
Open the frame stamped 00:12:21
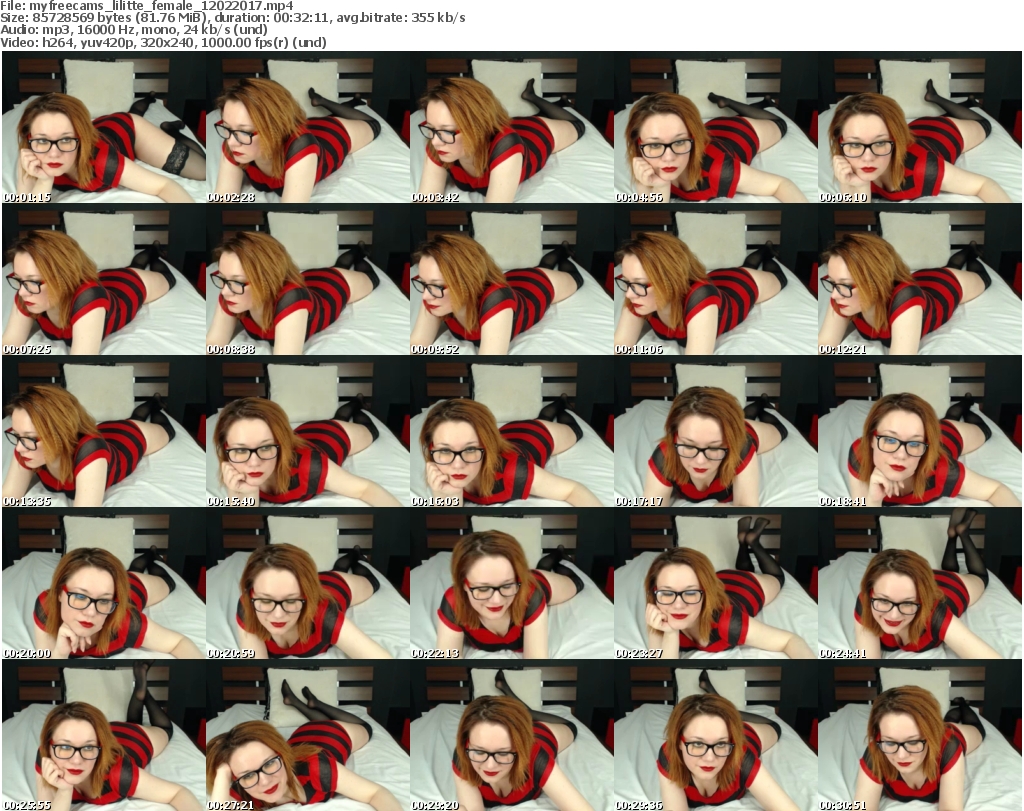(920, 279)
